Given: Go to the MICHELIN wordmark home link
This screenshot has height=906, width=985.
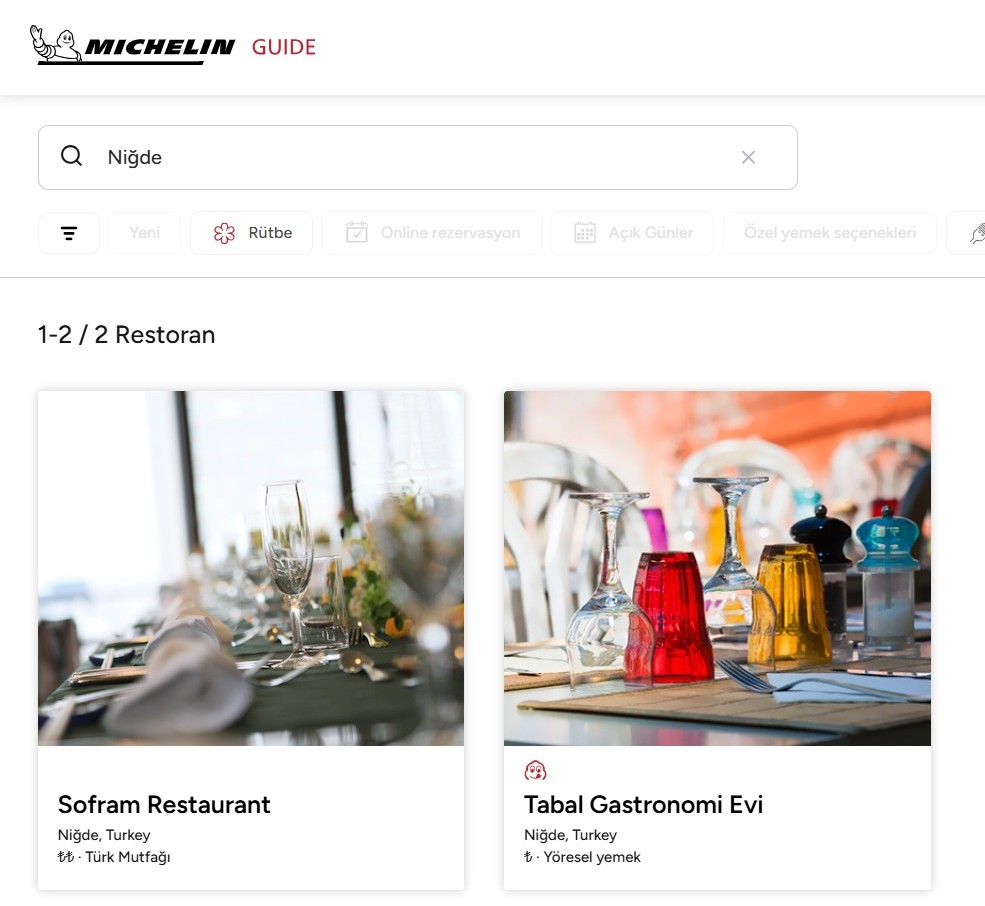Looking at the screenshot, I should (x=160, y=47).
